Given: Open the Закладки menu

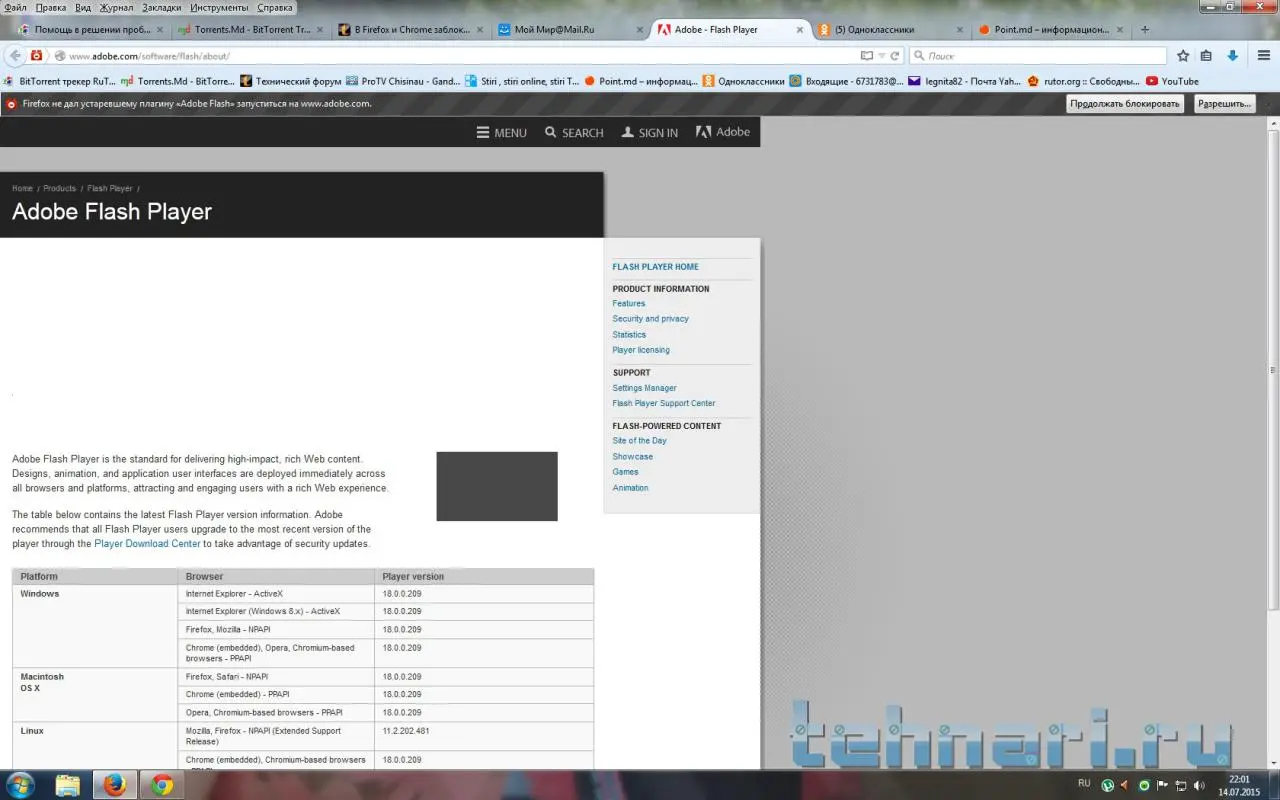Looking at the screenshot, I should coord(162,7).
